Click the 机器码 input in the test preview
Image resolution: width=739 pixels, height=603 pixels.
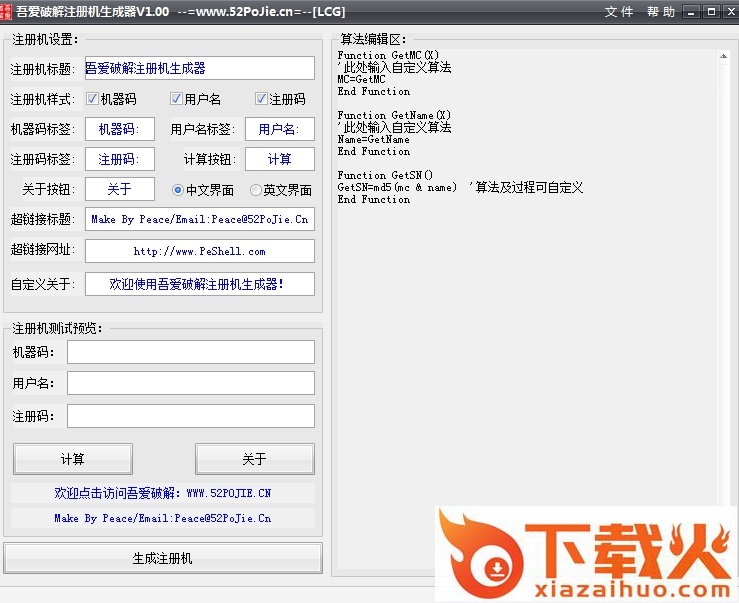coord(190,352)
